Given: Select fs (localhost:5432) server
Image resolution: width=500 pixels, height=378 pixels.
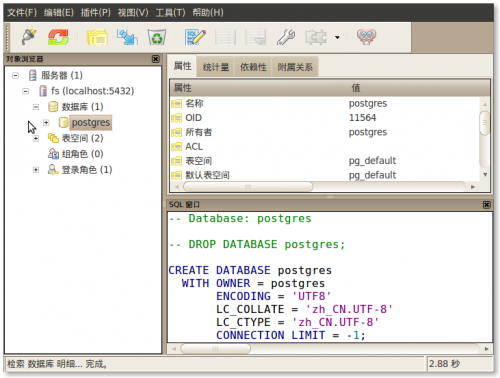Looking at the screenshot, I should pos(92,91).
